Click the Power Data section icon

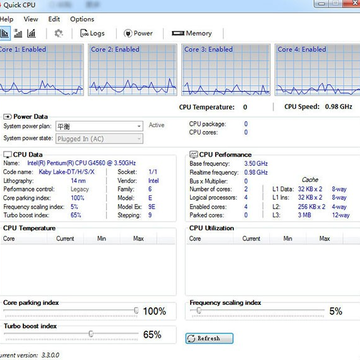[7, 117]
